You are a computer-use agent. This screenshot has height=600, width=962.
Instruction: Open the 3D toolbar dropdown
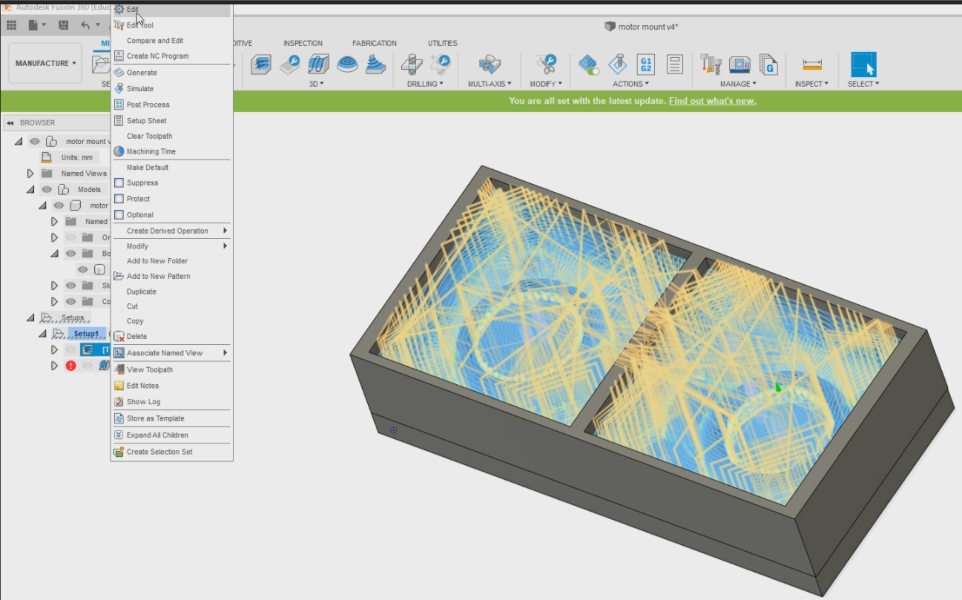click(x=317, y=84)
